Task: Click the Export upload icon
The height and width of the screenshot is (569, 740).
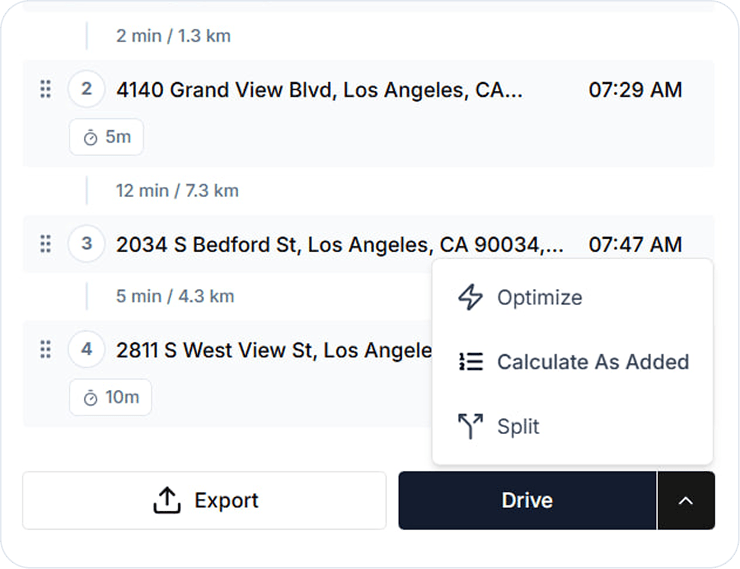Action: click(x=166, y=501)
